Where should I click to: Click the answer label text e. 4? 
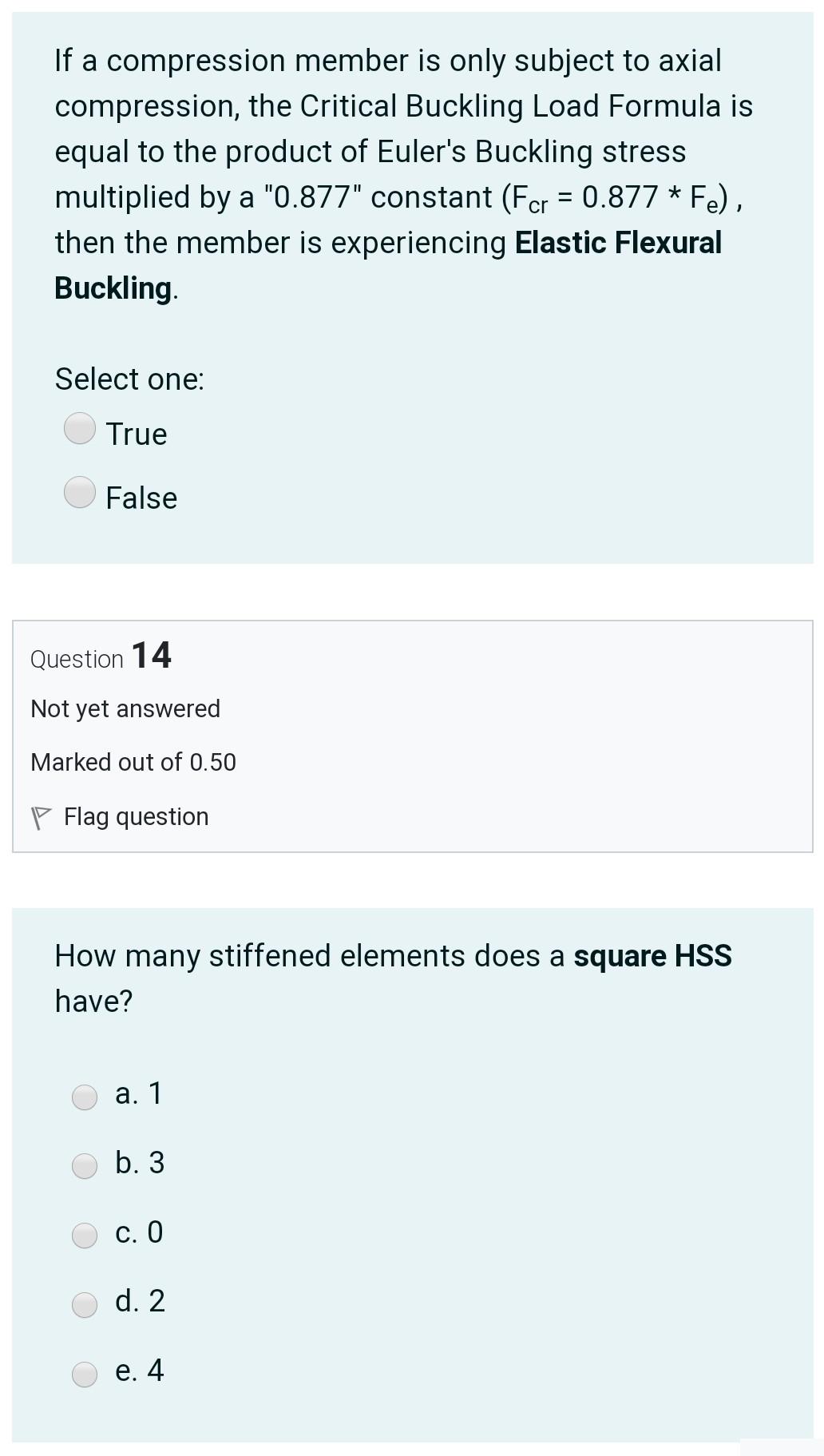click(x=139, y=1371)
